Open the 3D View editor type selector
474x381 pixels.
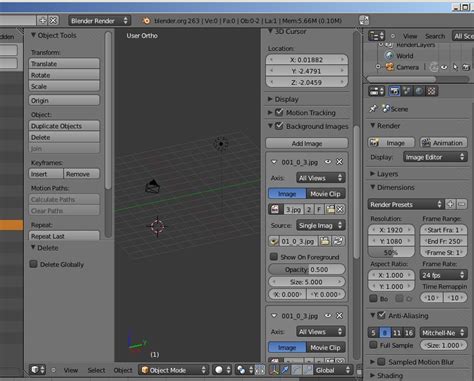point(38,370)
